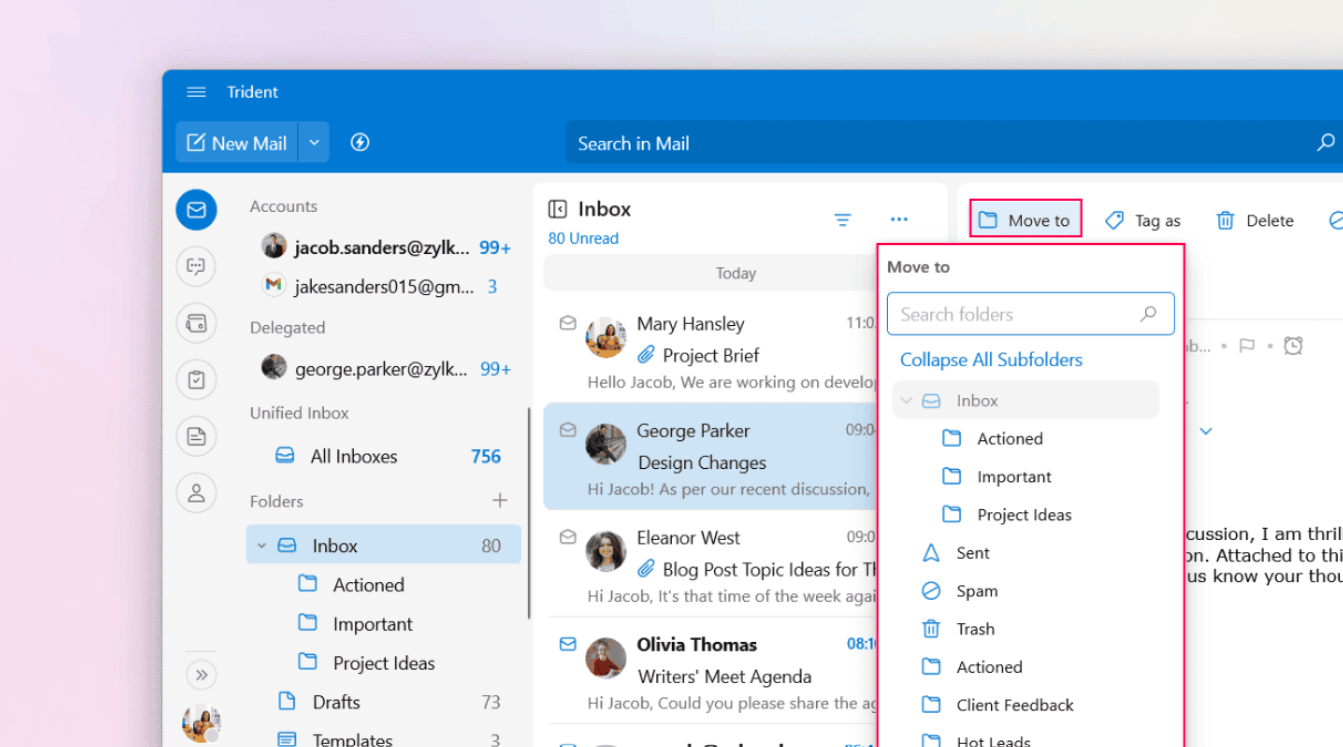The width and height of the screenshot is (1343, 747).
Task: Add a new folder with the plus icon
Action: [500, 501]
